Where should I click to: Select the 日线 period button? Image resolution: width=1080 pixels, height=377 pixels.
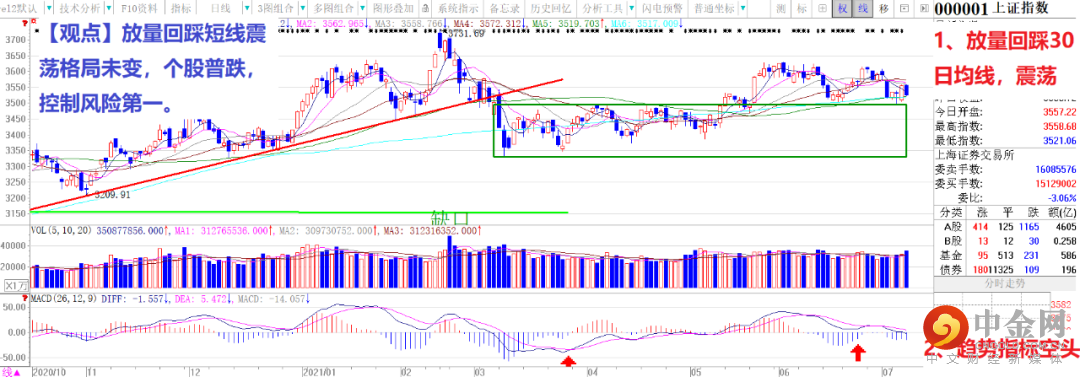point(220,8)
